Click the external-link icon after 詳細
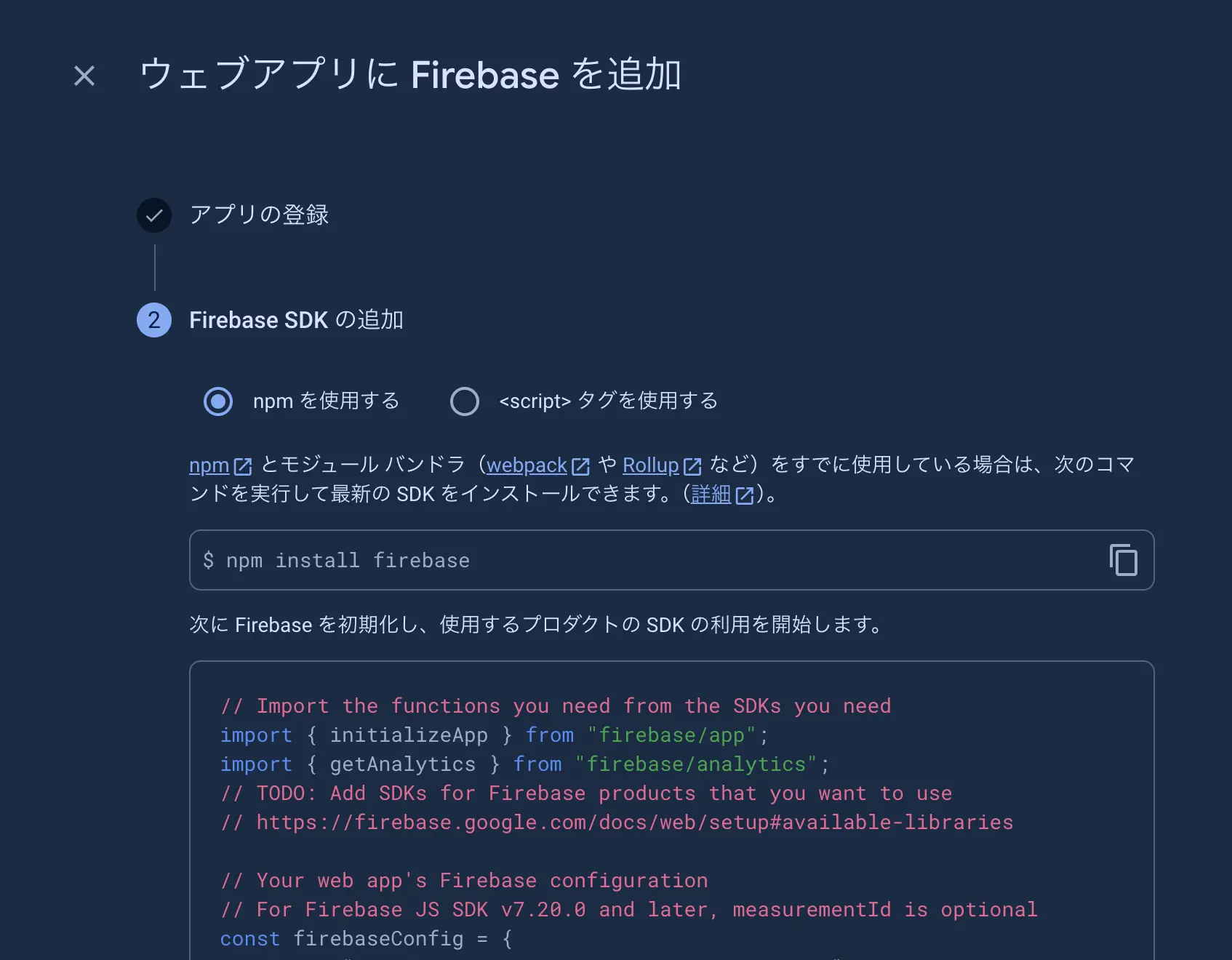 [745, 494]
